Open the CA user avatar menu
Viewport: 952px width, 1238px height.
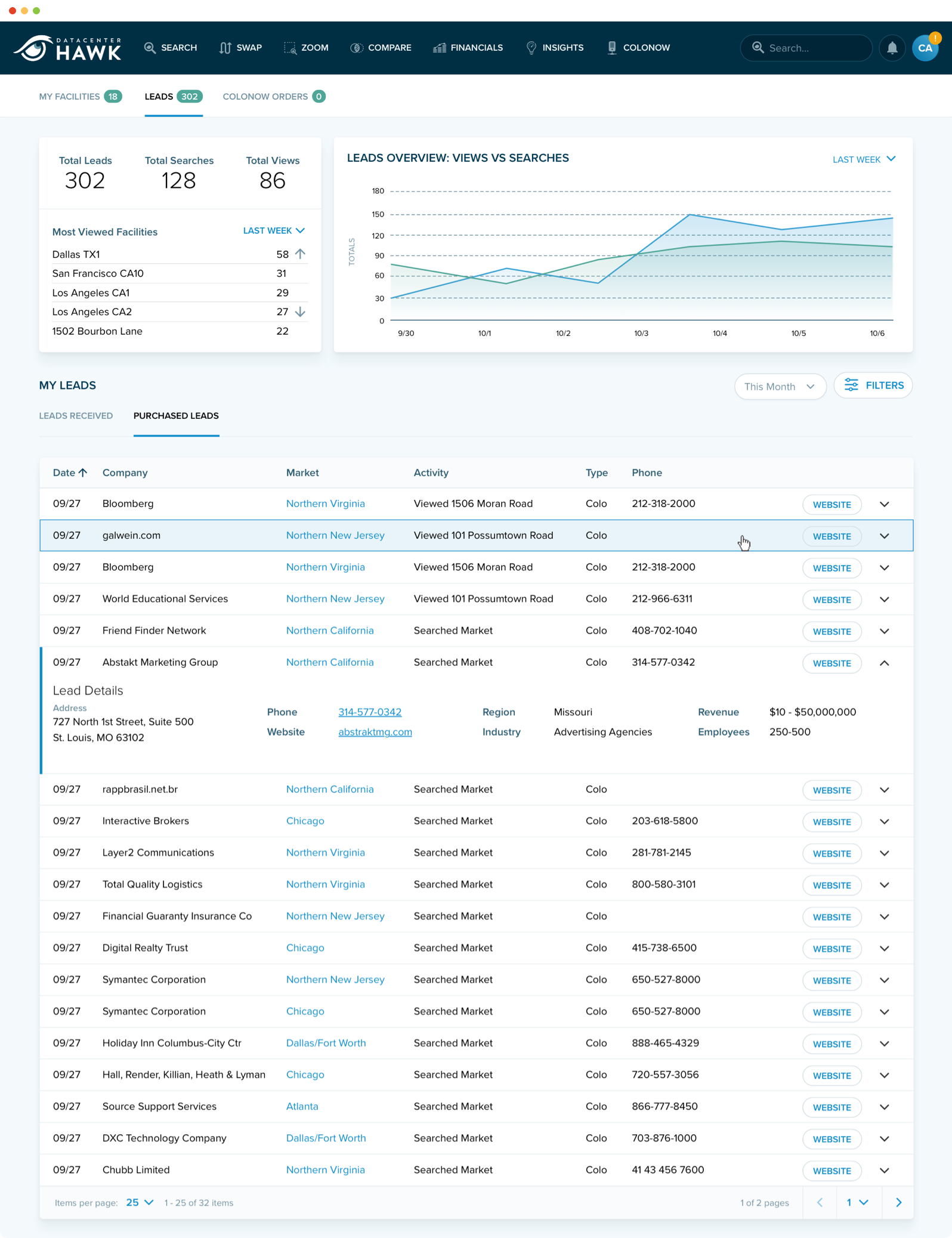pos(925,48)
